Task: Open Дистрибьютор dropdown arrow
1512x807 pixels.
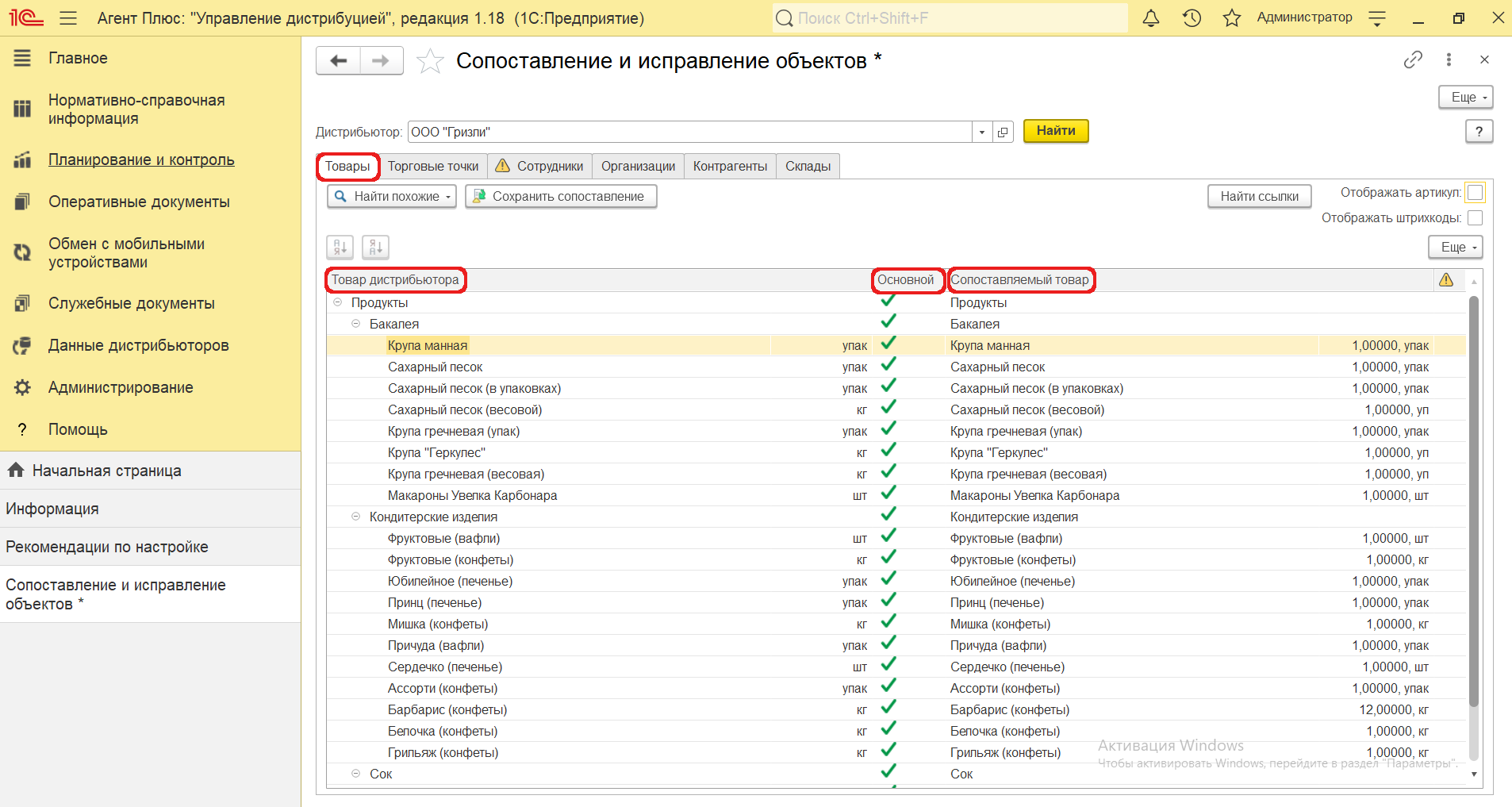Action: (x=982, y=132)
